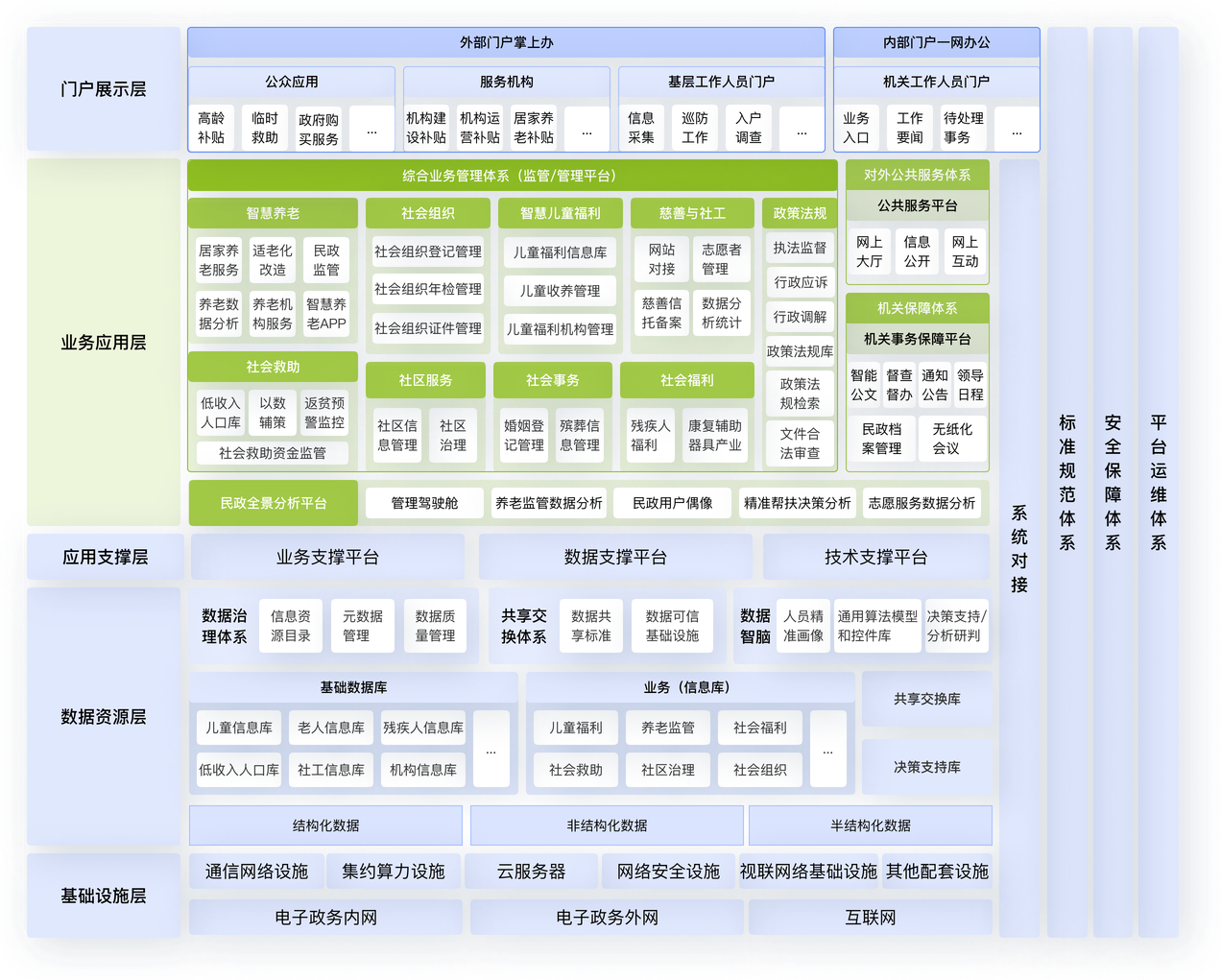The image size is (1221, 980).
Task: Click the 高龄补贴 box under 公众应用
Action: click(x=211, y=128)
